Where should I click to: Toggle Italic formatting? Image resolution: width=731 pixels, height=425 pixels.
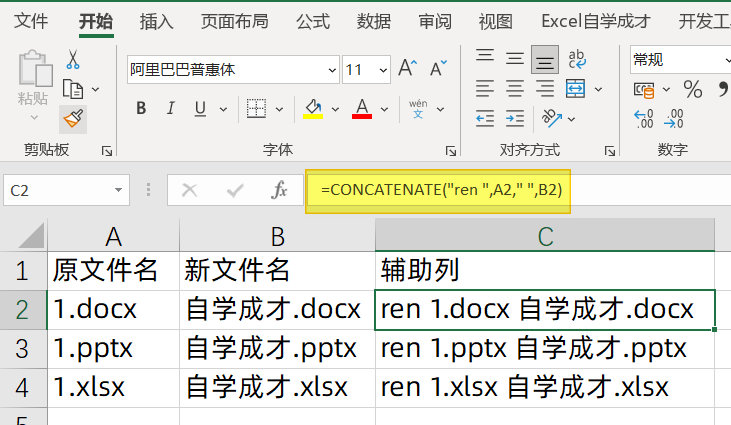(171, 109)
